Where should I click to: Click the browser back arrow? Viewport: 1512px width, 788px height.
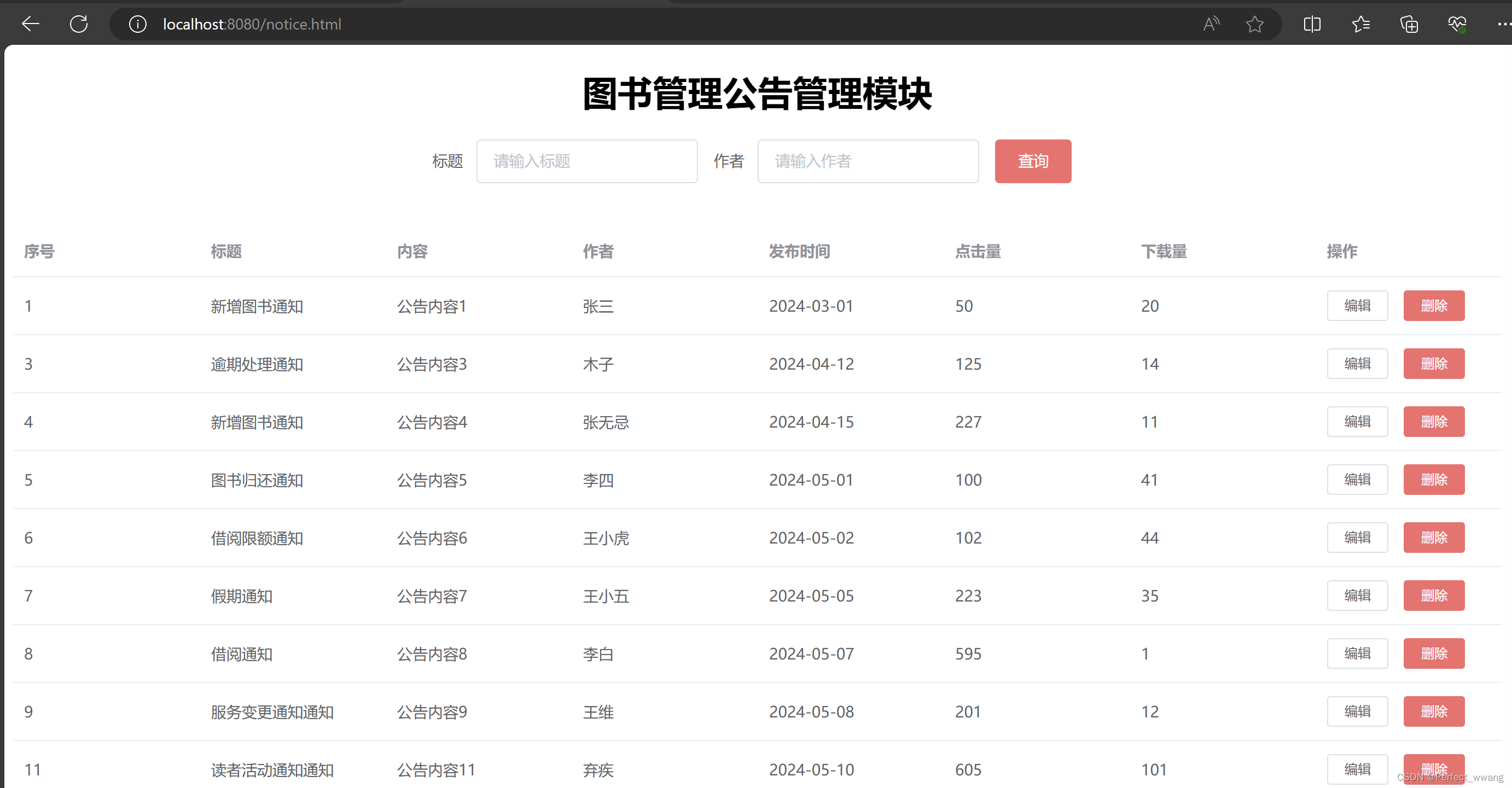coord(31,24)
